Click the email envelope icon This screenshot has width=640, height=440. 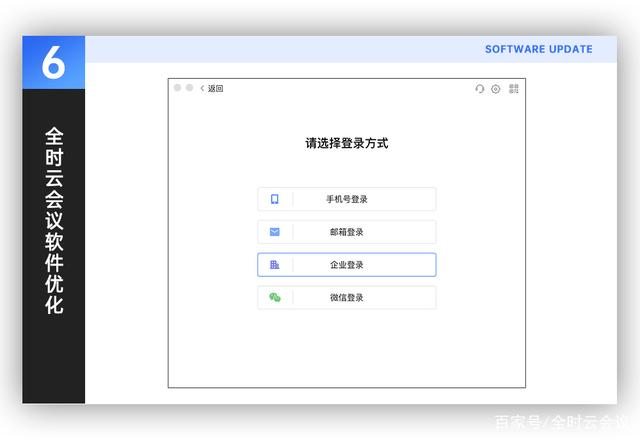pos(275,232)
